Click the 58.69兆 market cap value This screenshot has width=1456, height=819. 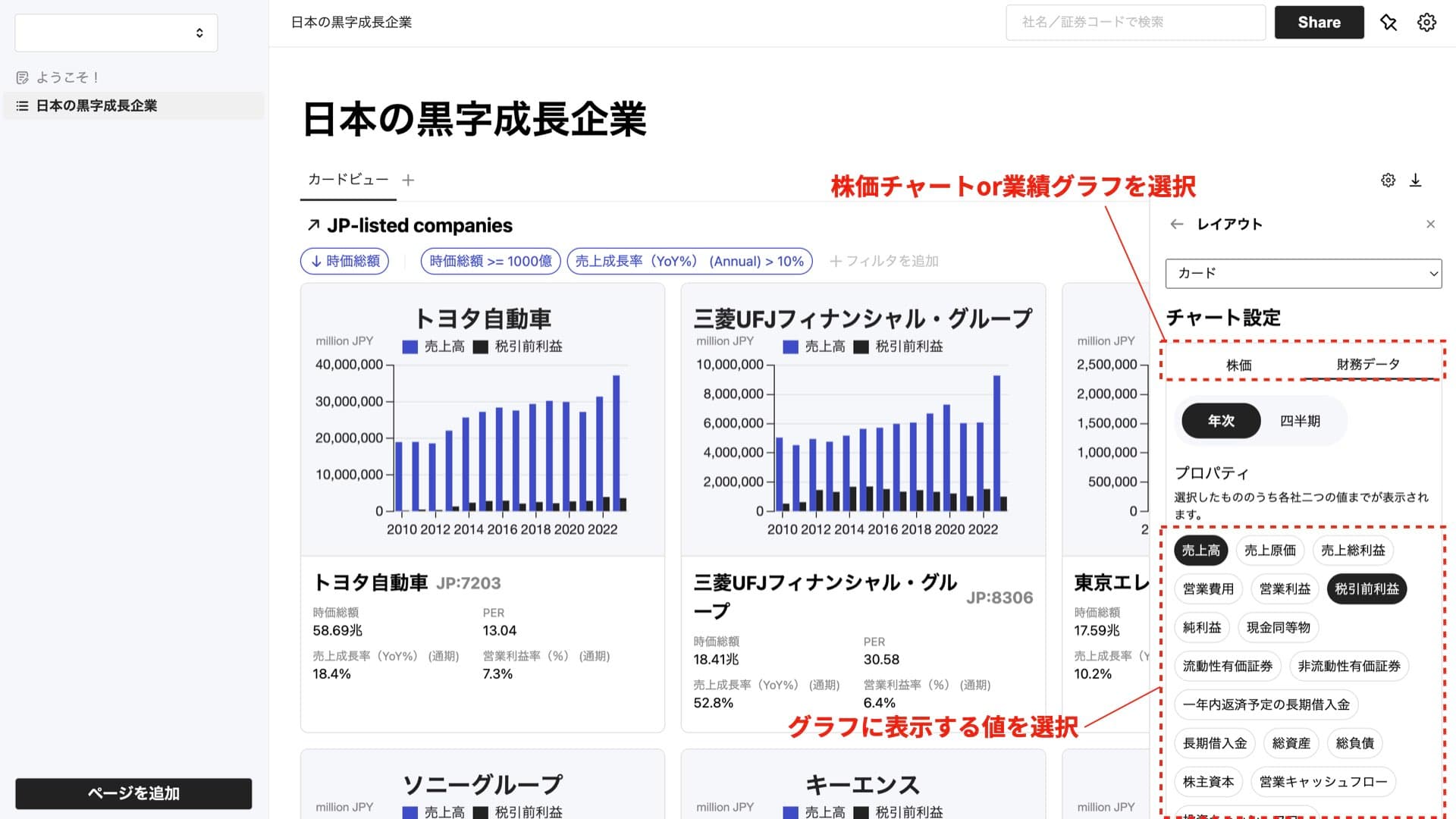tap(337, 631)
